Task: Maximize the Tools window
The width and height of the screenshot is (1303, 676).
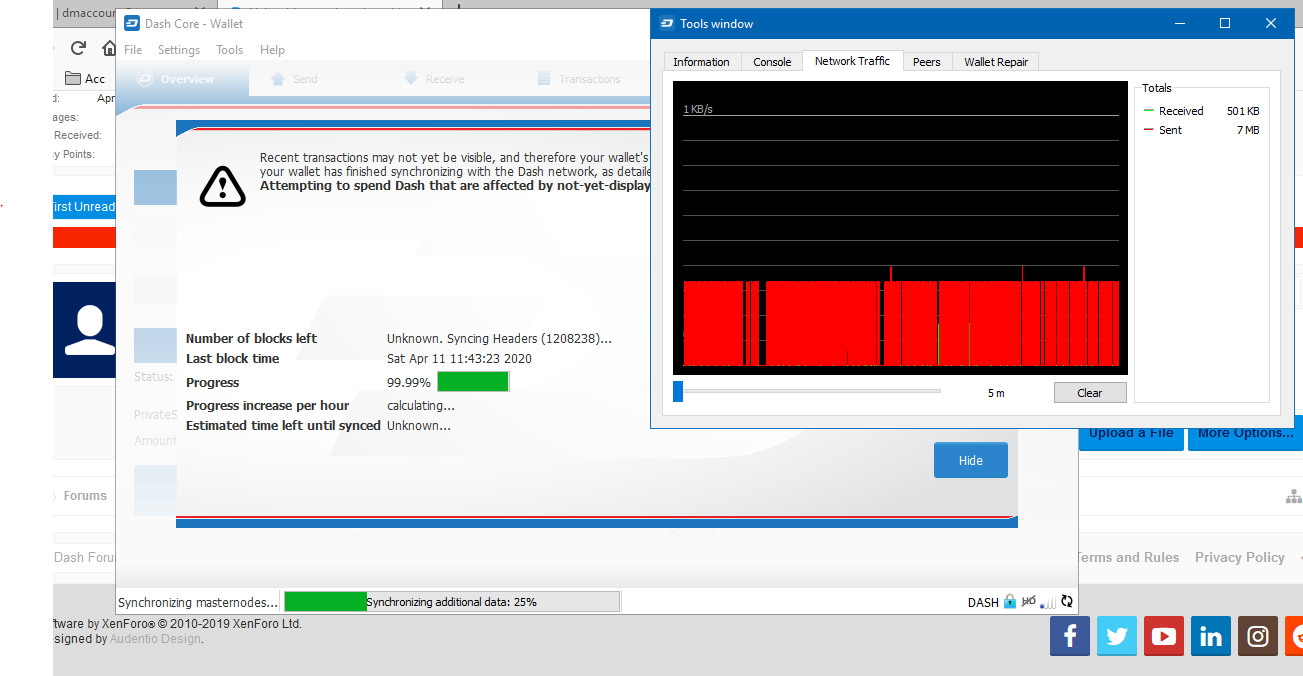Action: tap(1225, 23)
